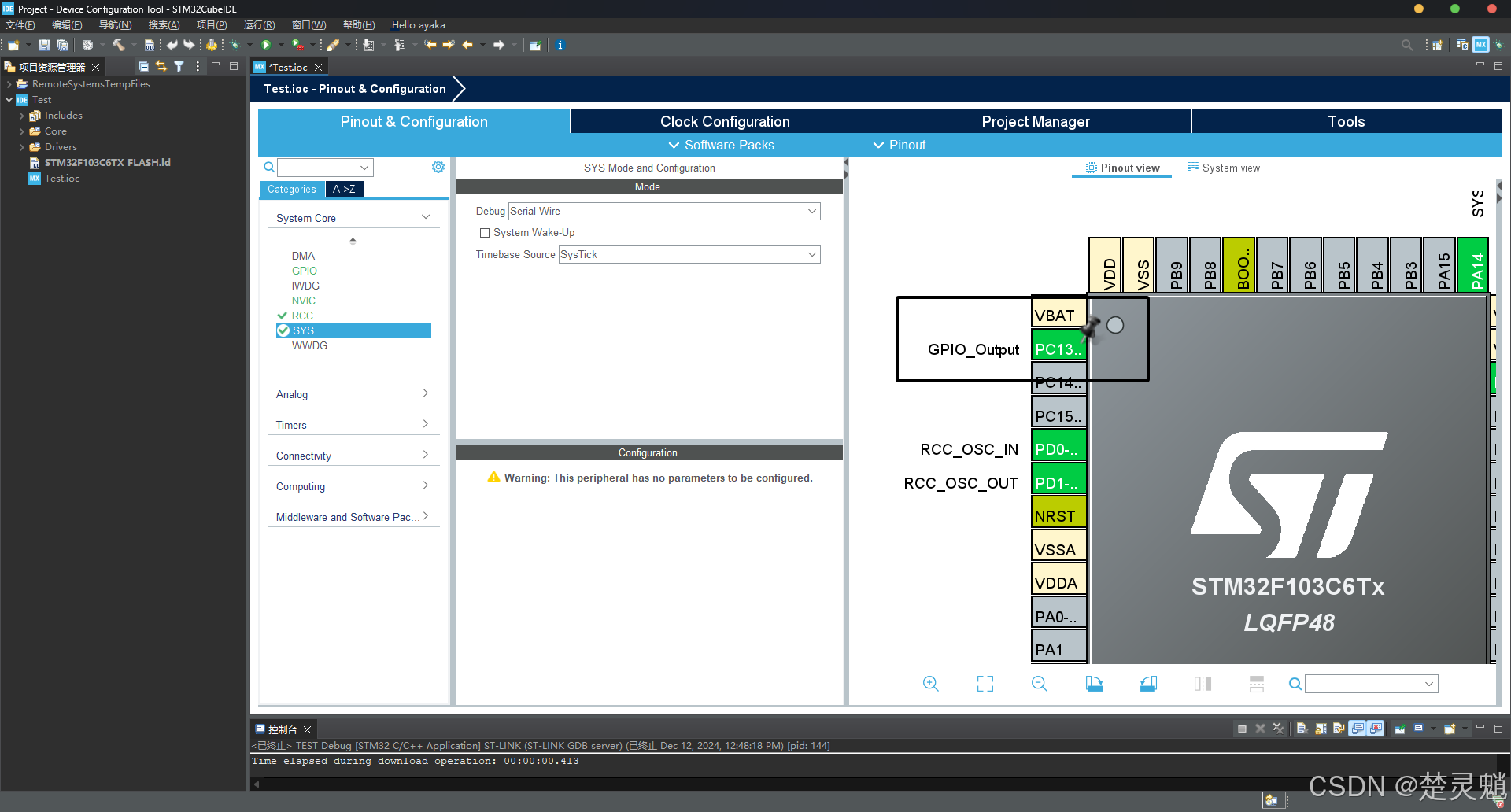
Task: Click the last edit location back arrow icon
Action: [430, 45]
